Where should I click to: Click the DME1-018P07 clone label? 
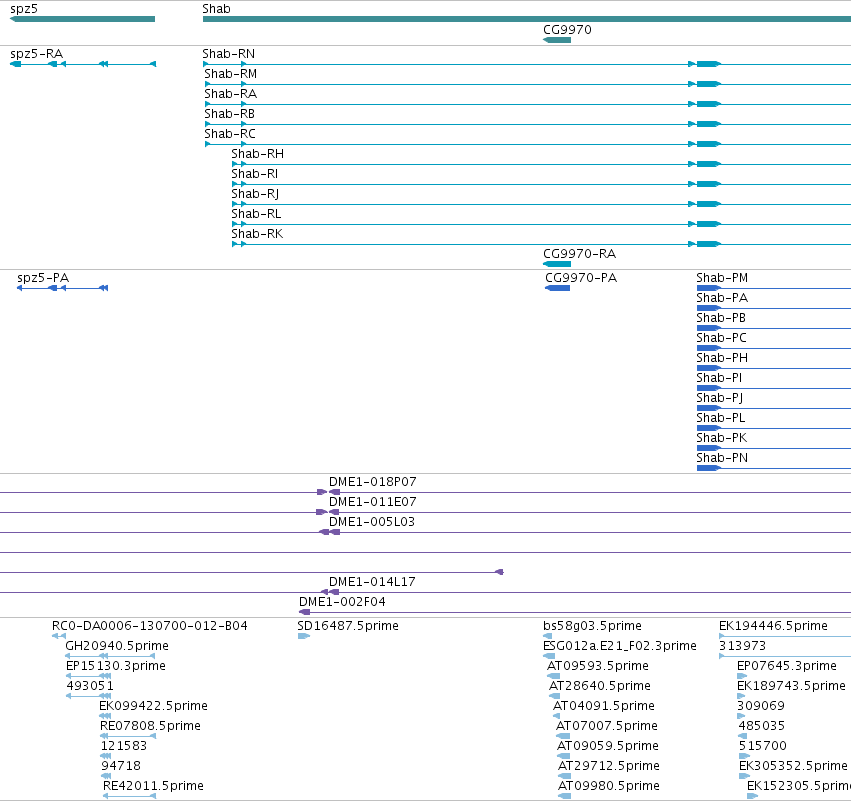373,482
